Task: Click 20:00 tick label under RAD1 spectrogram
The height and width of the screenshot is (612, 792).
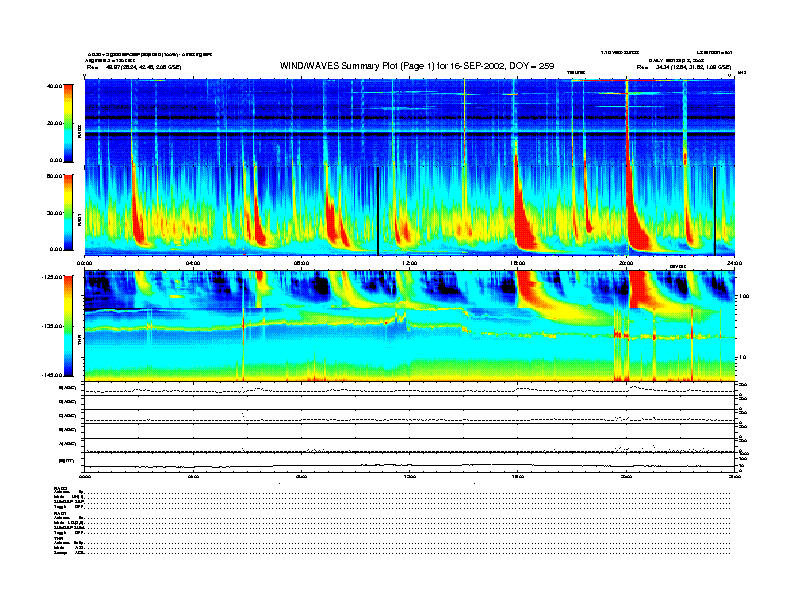Action: click(626, 263)
